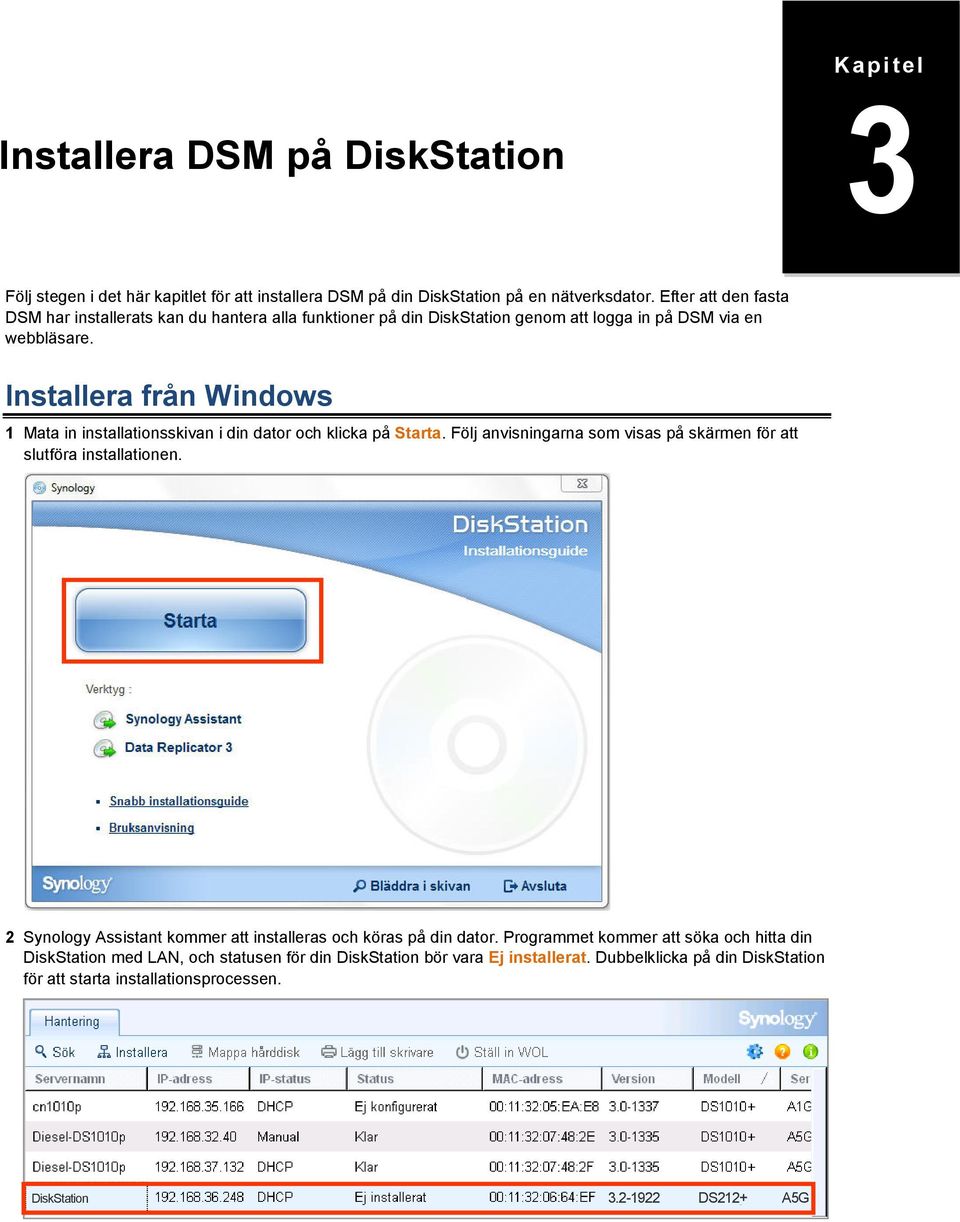Screen dimensions: 960x1222
Task: Sort by IP-status column header
Action: [x=298, y=1079]
